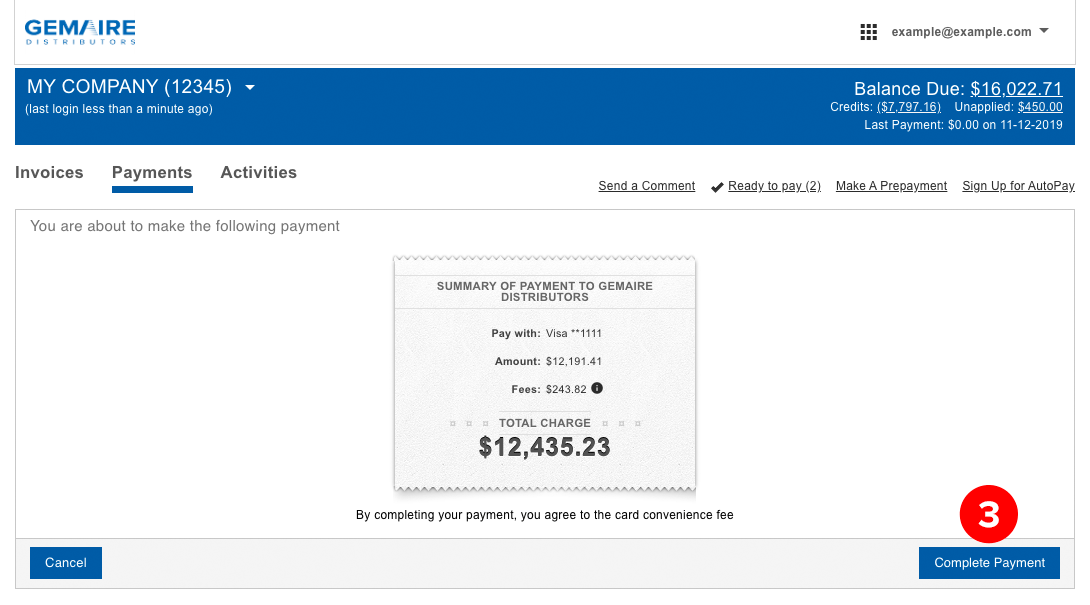Click the Sign Up for AutoPay link
This screenshot has width=1090, height=605.
click(x=1018, y=186)
